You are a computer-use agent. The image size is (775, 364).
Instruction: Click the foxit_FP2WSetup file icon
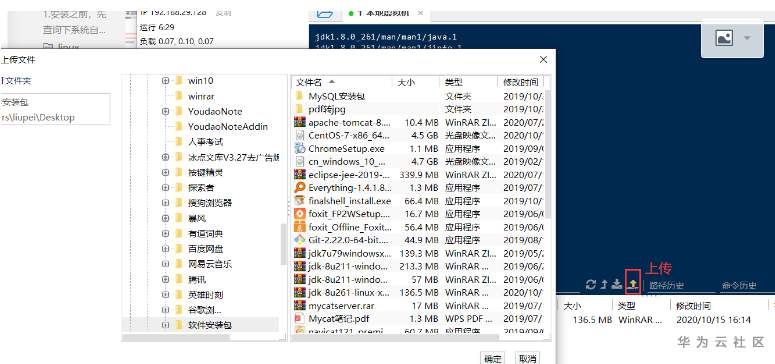pos(300,214)
